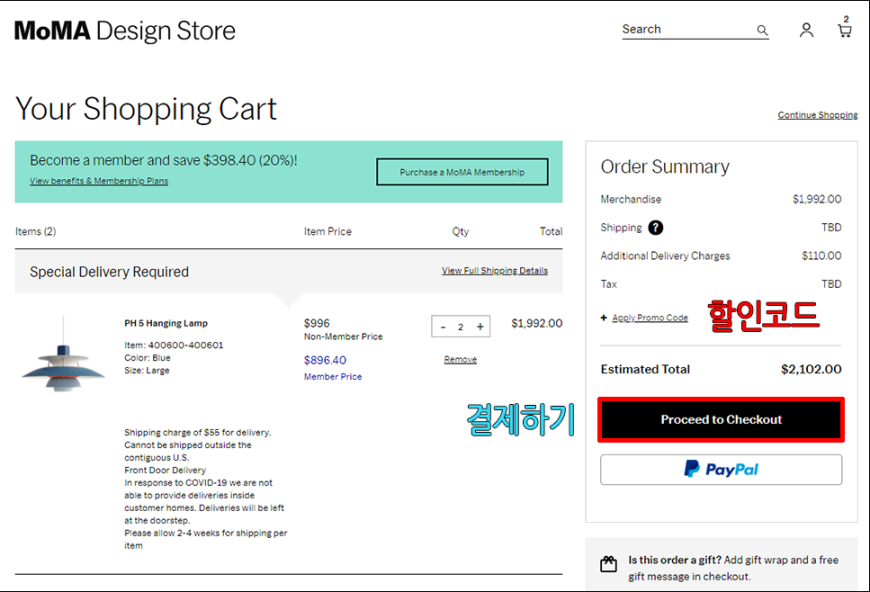Open the PH 5 Hanging Lamp thumbnail

63,355
